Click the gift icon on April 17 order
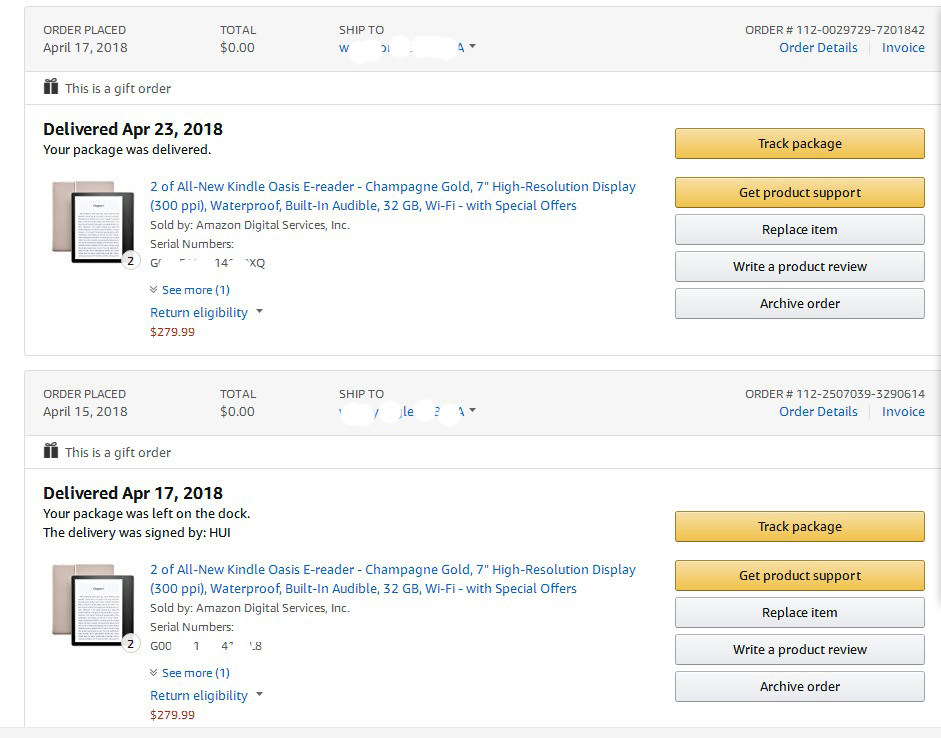 pos(51,87)
